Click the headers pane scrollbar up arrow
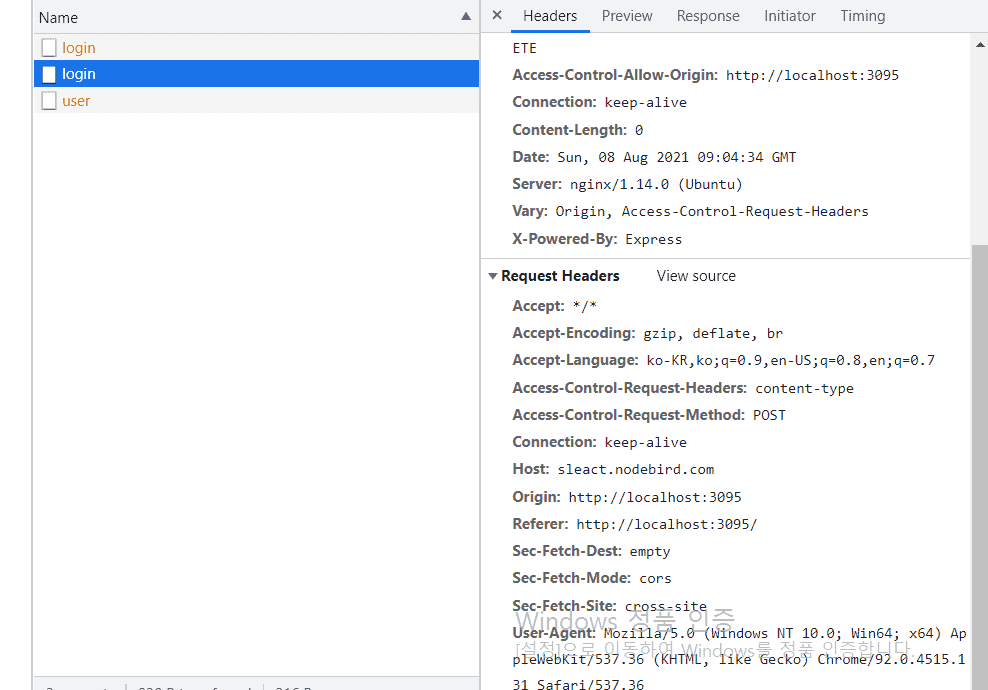This screenshot has width=988, height=690. 979,44
